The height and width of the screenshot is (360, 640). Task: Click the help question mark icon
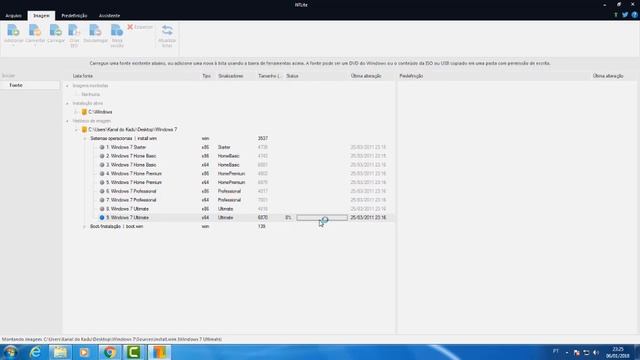tap(634, 15)
